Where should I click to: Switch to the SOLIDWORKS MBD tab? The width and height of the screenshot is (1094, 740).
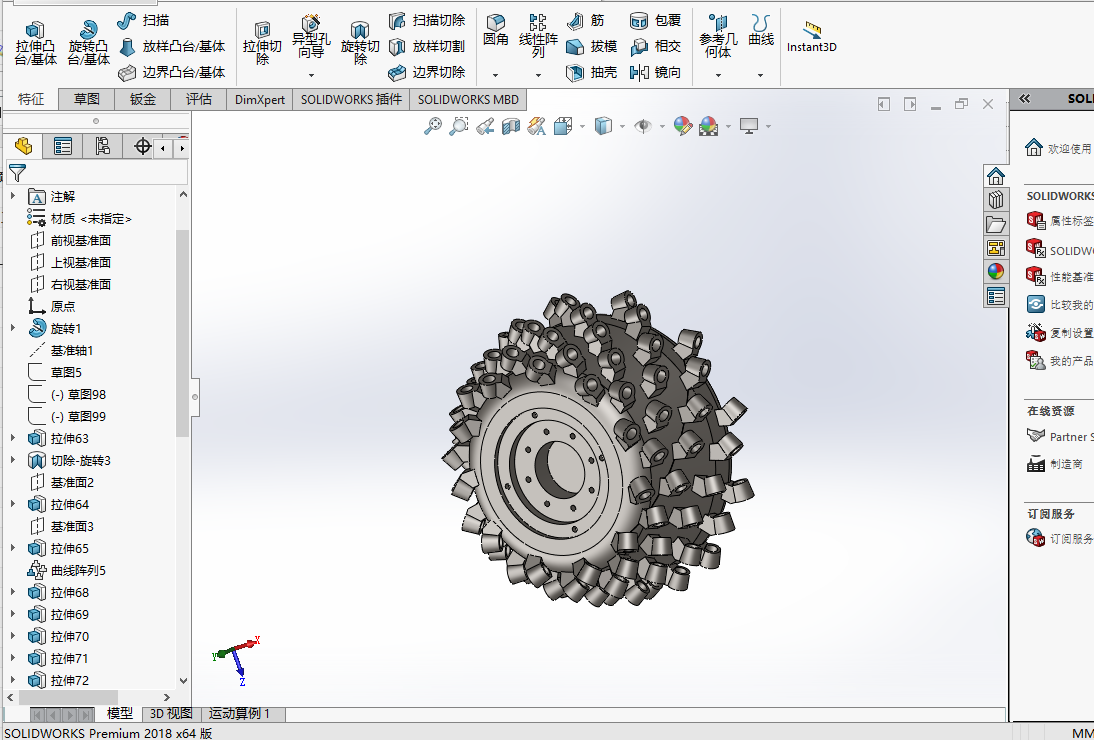[x=468, y=99]
